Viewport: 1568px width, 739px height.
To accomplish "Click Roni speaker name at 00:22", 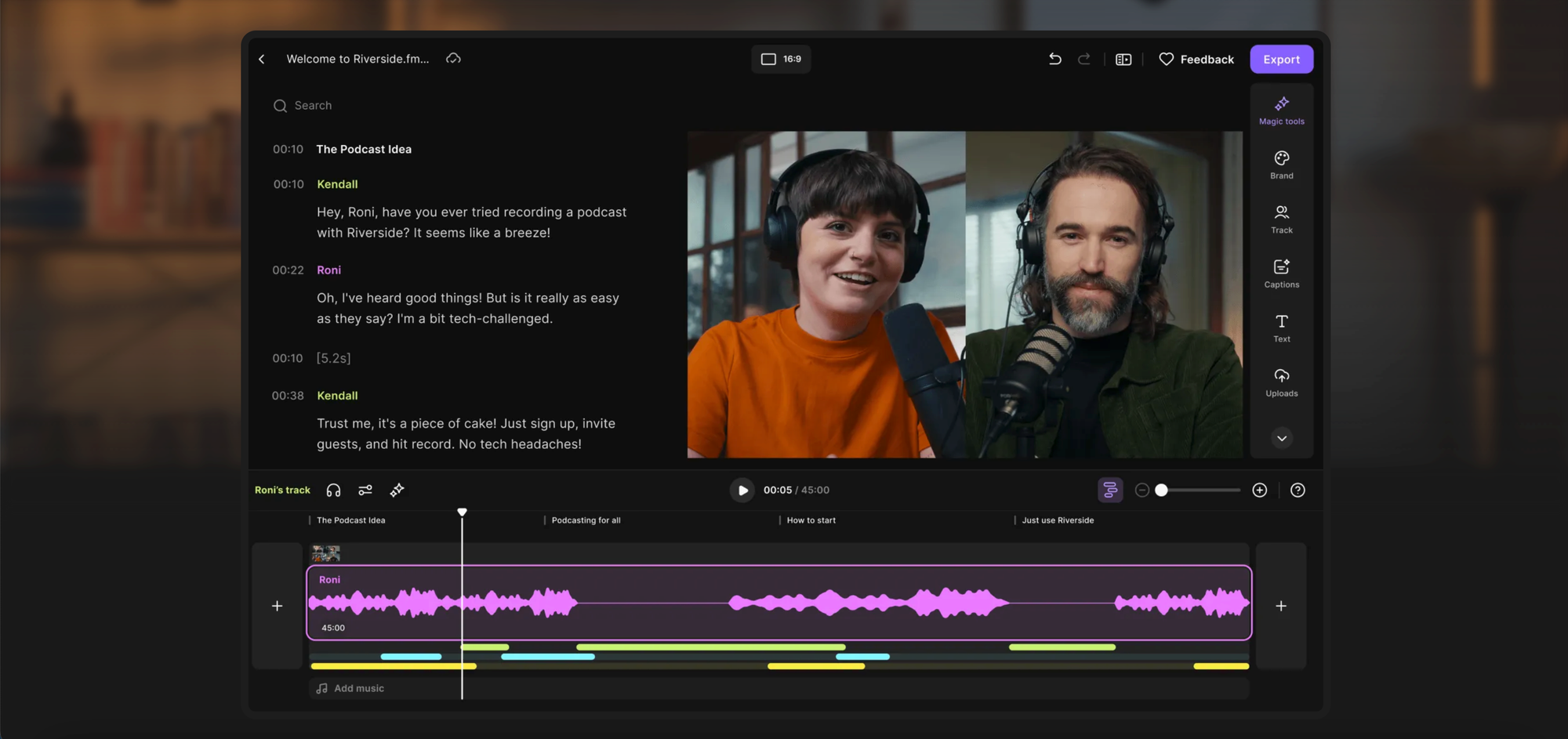I will pos(328,270).
